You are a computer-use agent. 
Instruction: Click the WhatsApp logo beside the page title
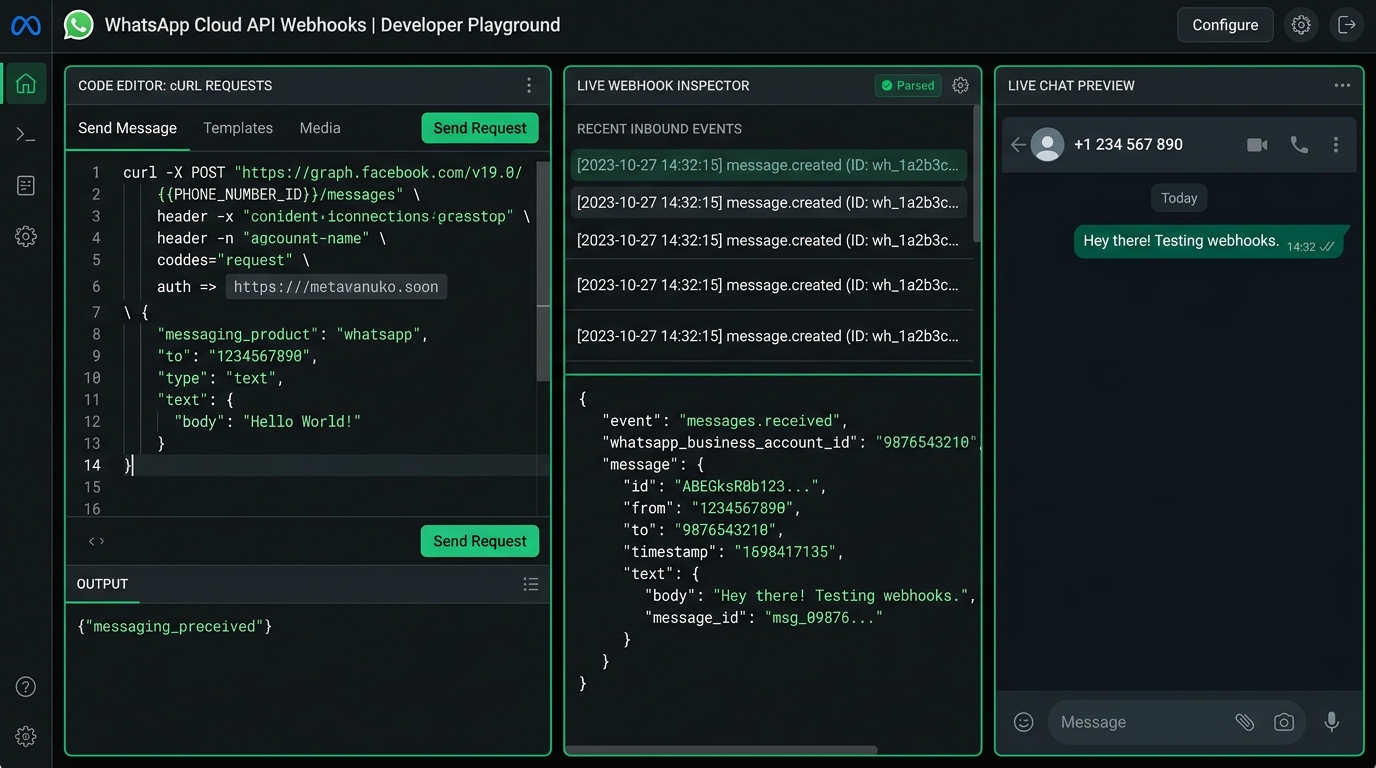[78, 25]
